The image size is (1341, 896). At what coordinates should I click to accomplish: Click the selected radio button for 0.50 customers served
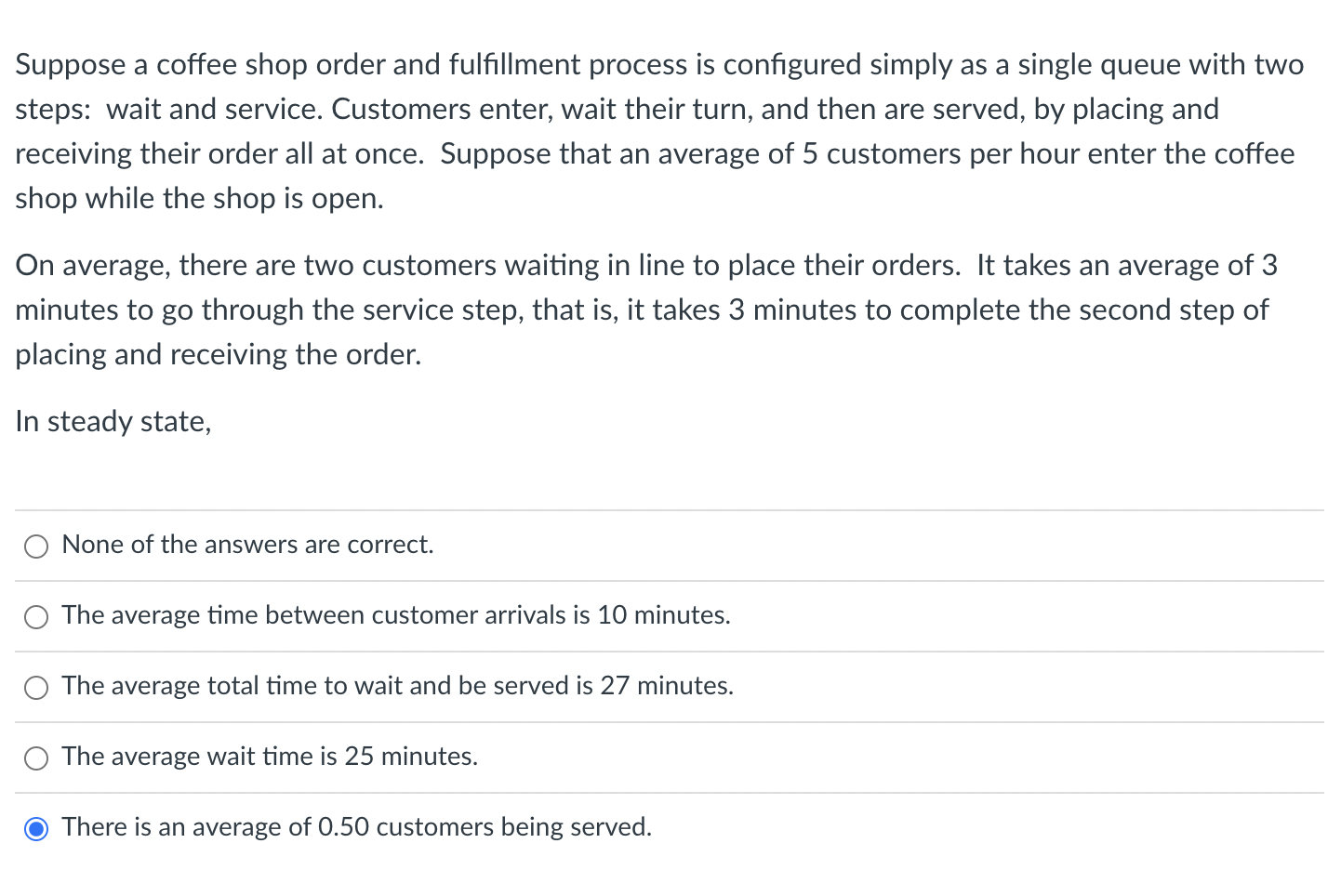click(x=36, y=829)
